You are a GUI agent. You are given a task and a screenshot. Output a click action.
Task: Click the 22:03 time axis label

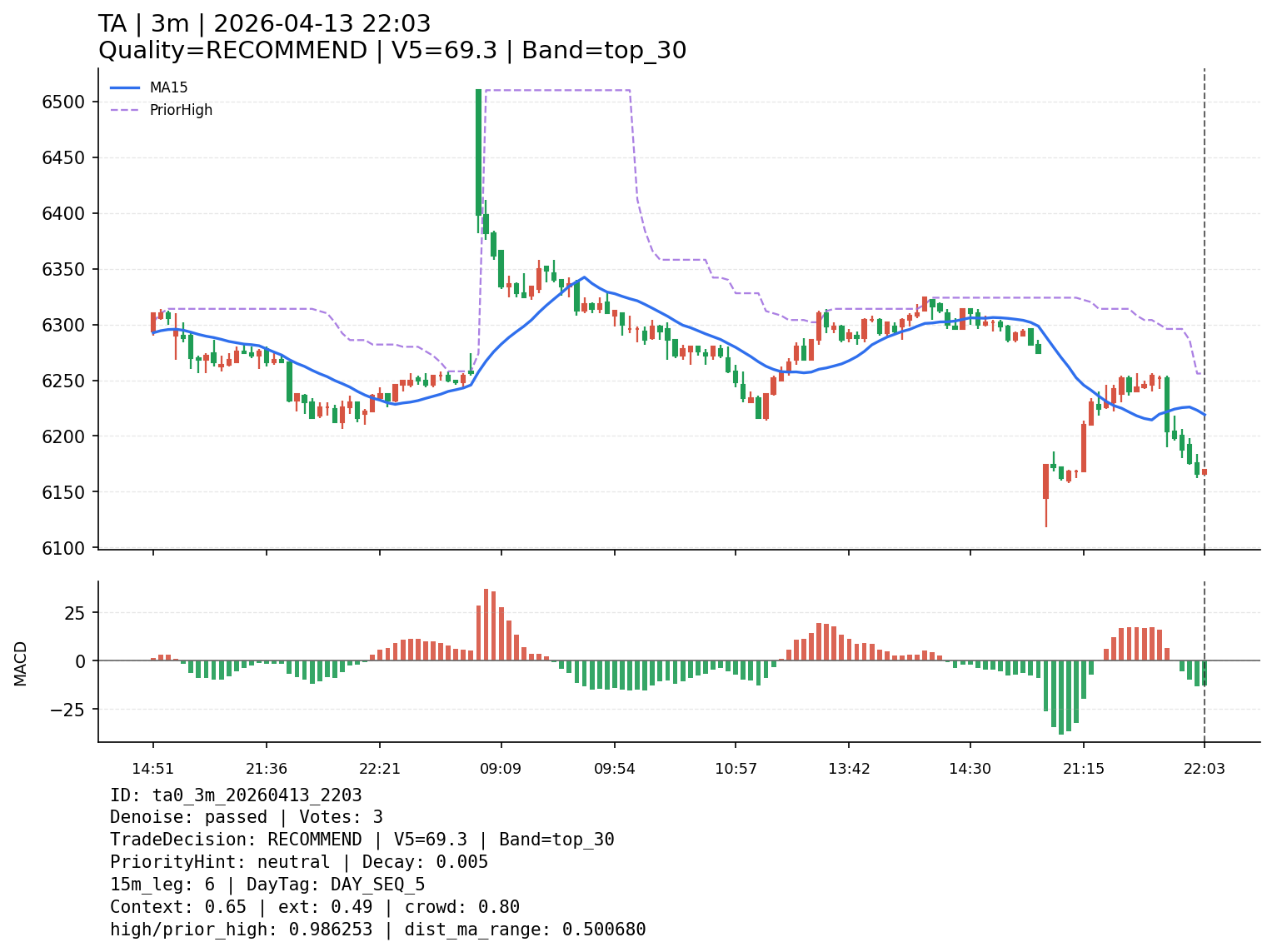tap(1204, 769)
